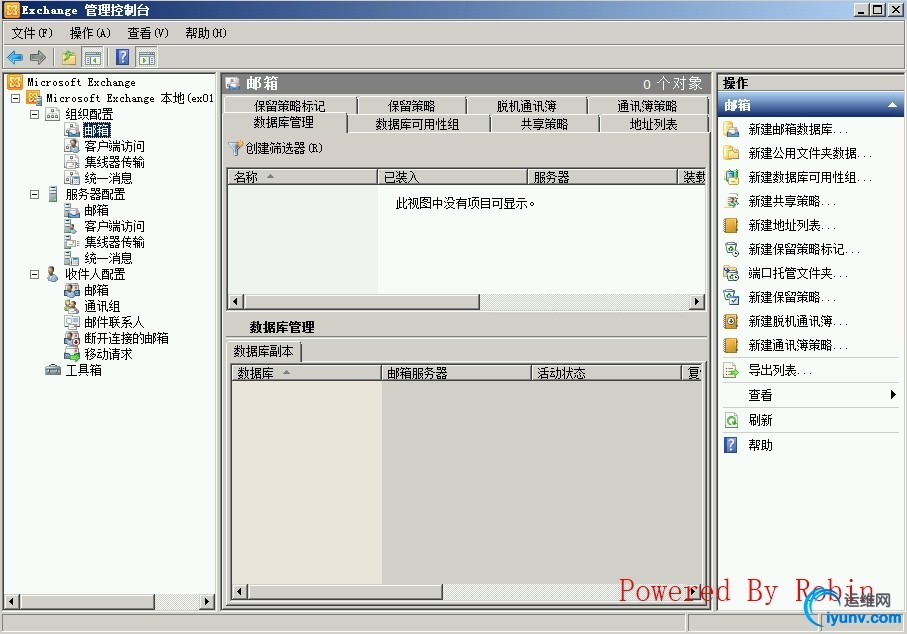
Task: Click right arrow of upper list scrollbar
Action: [x=696, y=301]
